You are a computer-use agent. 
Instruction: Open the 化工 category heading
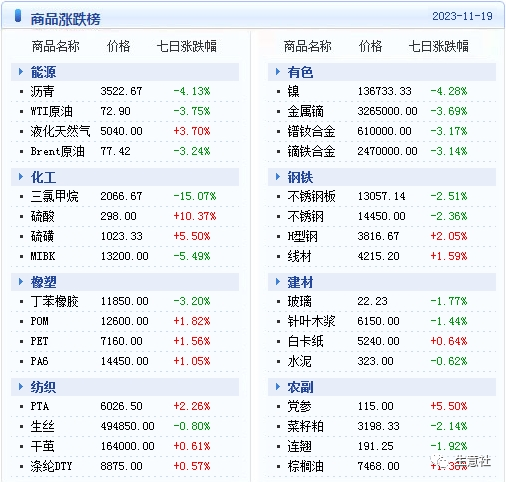(x=43, y=177)
